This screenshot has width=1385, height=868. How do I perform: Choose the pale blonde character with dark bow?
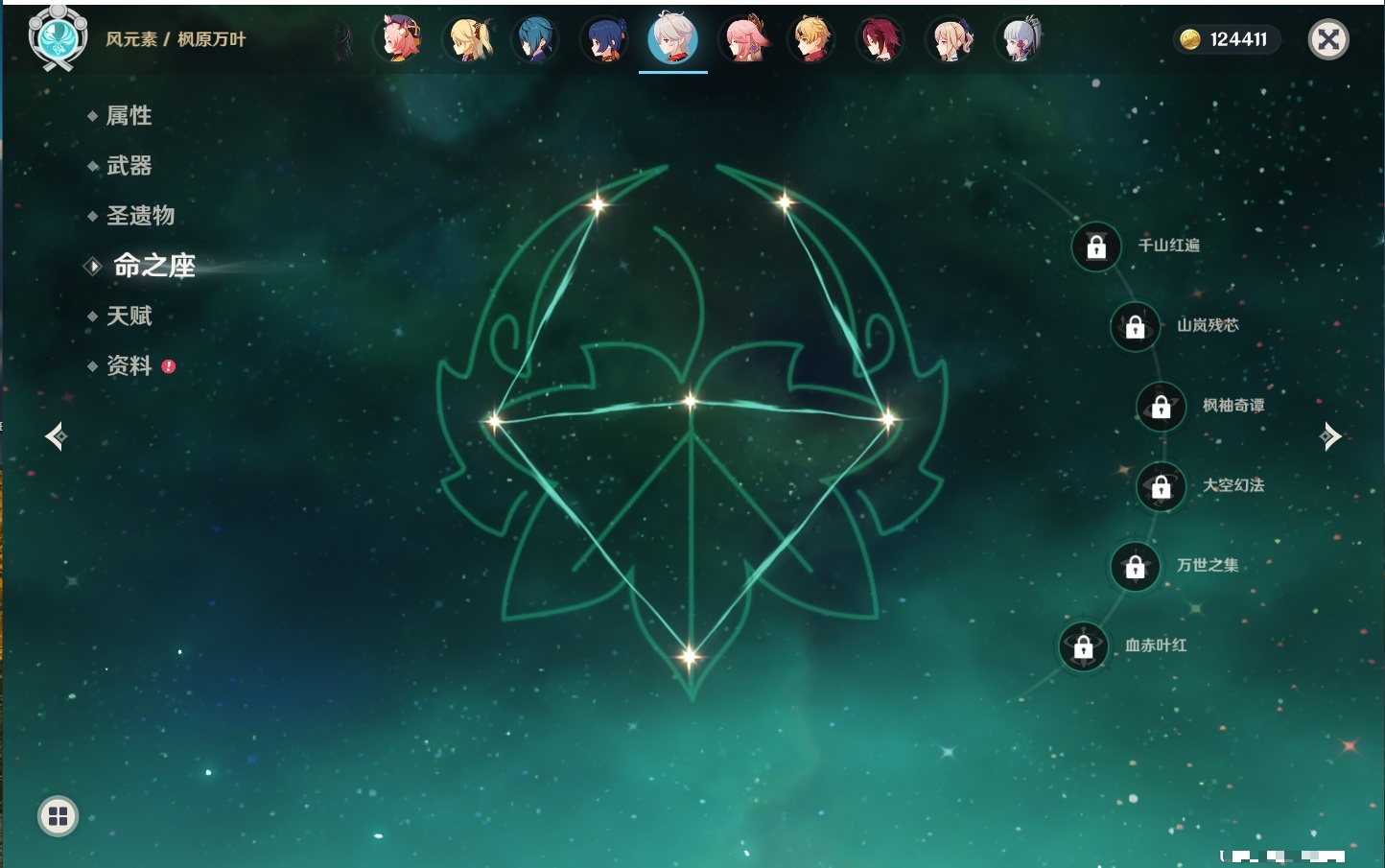[x=950, y=39]
